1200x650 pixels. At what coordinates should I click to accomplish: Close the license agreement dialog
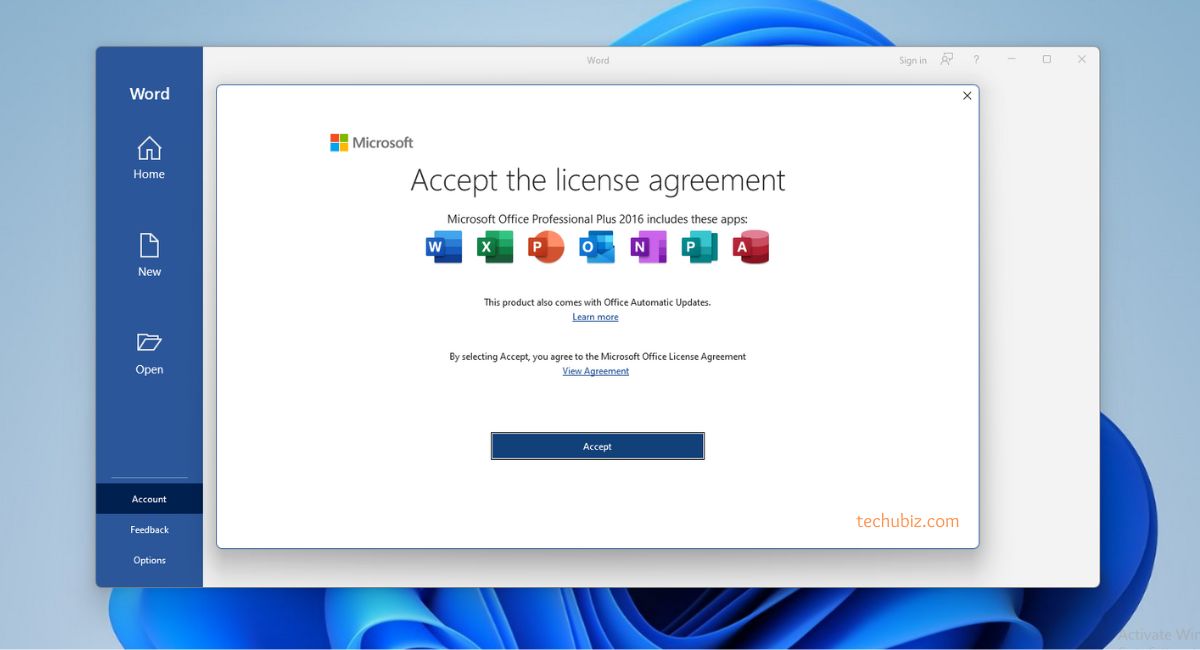pyautogui.click(x=966, y=96)
